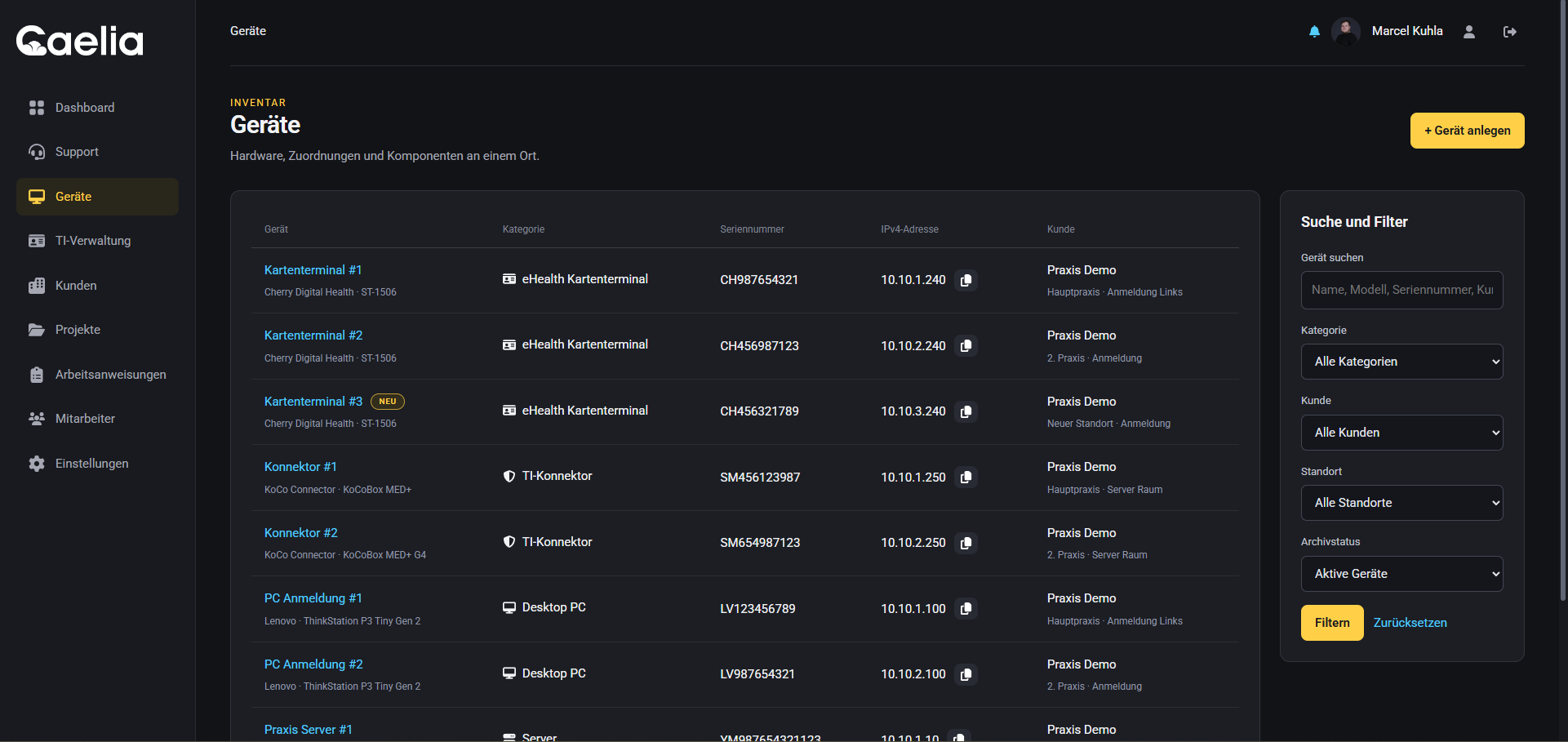1568x742 pixels.
Task: Open the user profile icon
Action: (1469, 32)
